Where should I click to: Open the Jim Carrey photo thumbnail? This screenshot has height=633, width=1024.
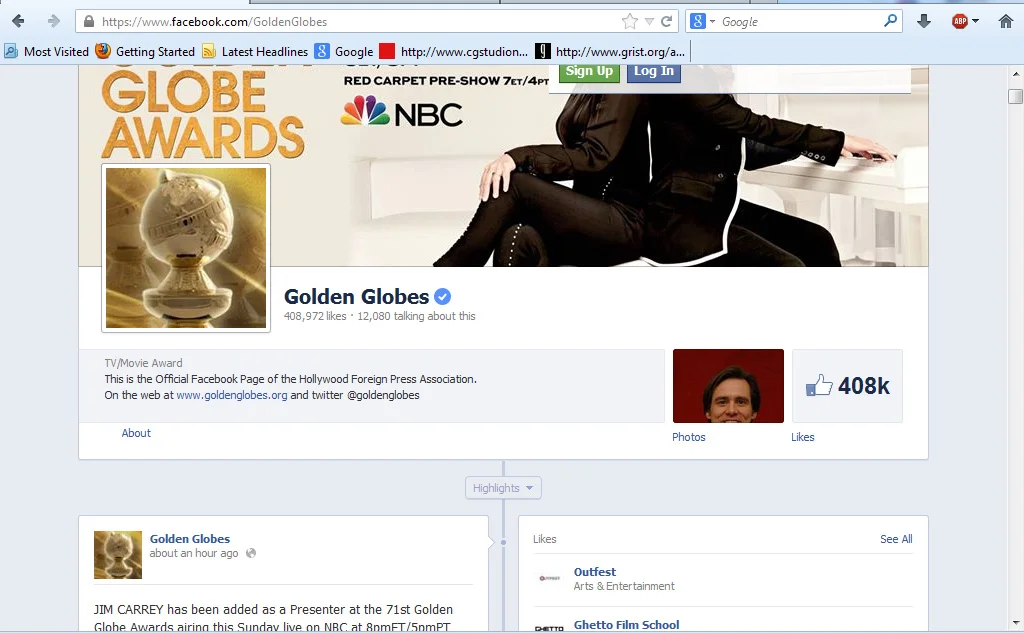[728, 386]
